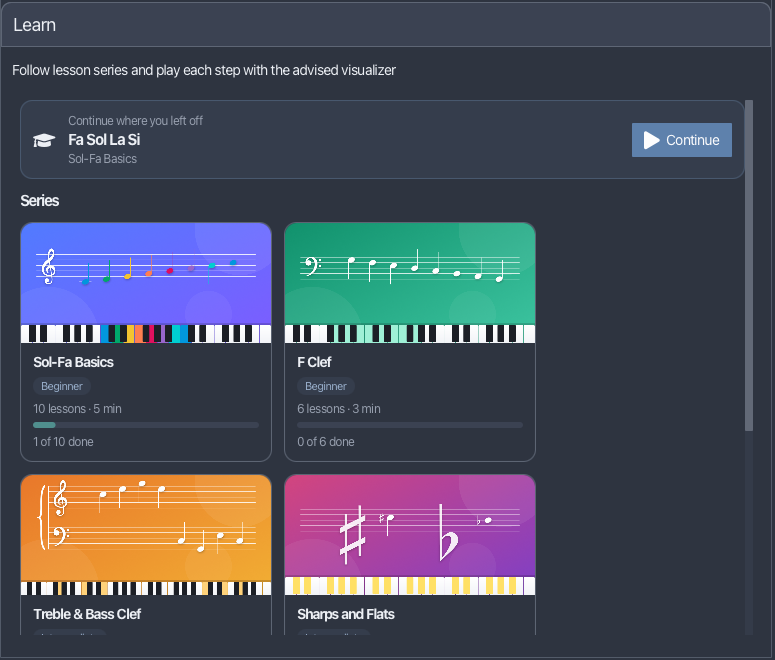Click Beginner badge on F Clef
The width and height of the screenshot is (775, 660).
[326, 386]
